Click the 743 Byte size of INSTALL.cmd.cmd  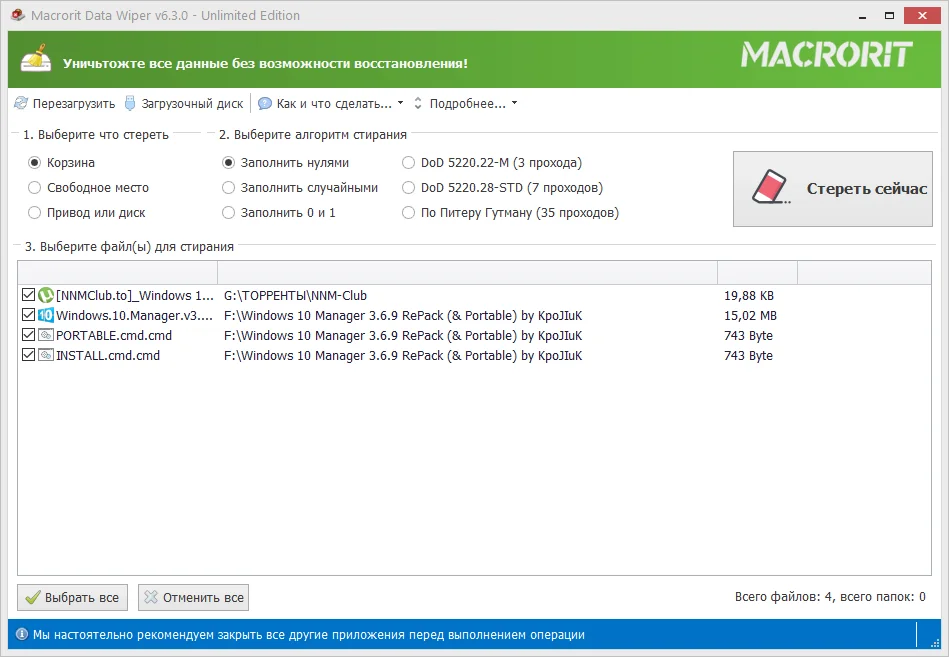[x=748, y=356]
